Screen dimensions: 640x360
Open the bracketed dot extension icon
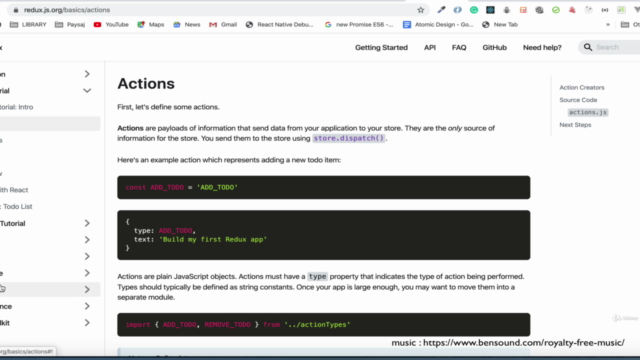(x=604, y=10)
